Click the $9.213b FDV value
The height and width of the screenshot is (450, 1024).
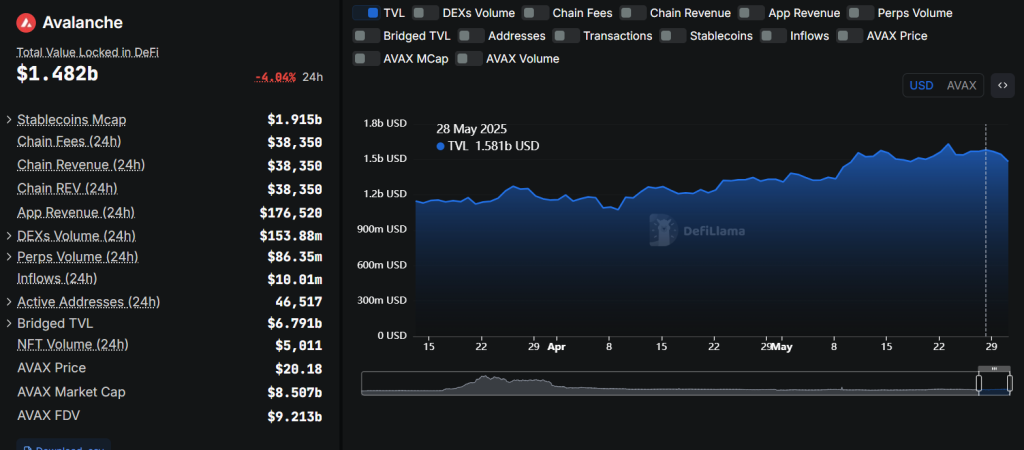(x=295, y=416)
